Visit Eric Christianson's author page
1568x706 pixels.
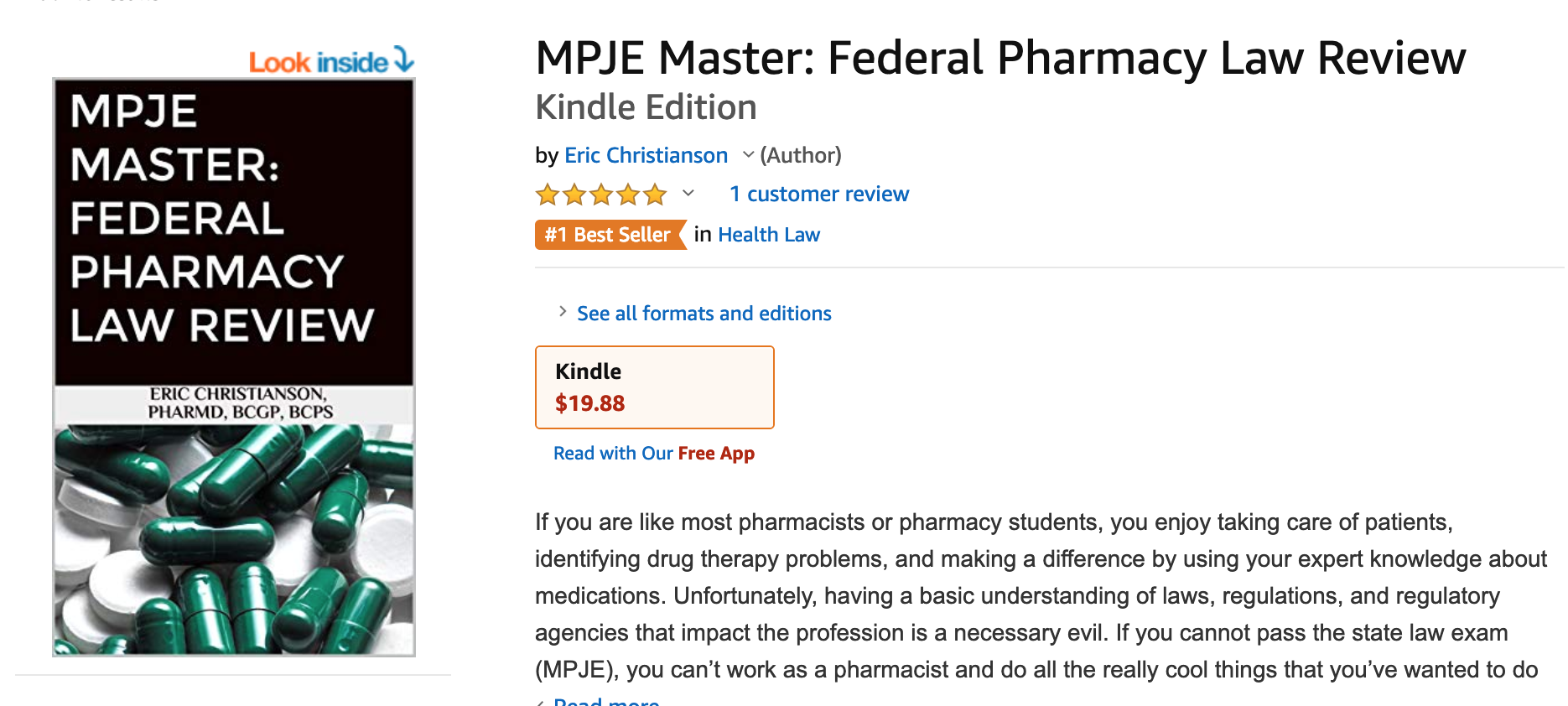coord(646,155)
